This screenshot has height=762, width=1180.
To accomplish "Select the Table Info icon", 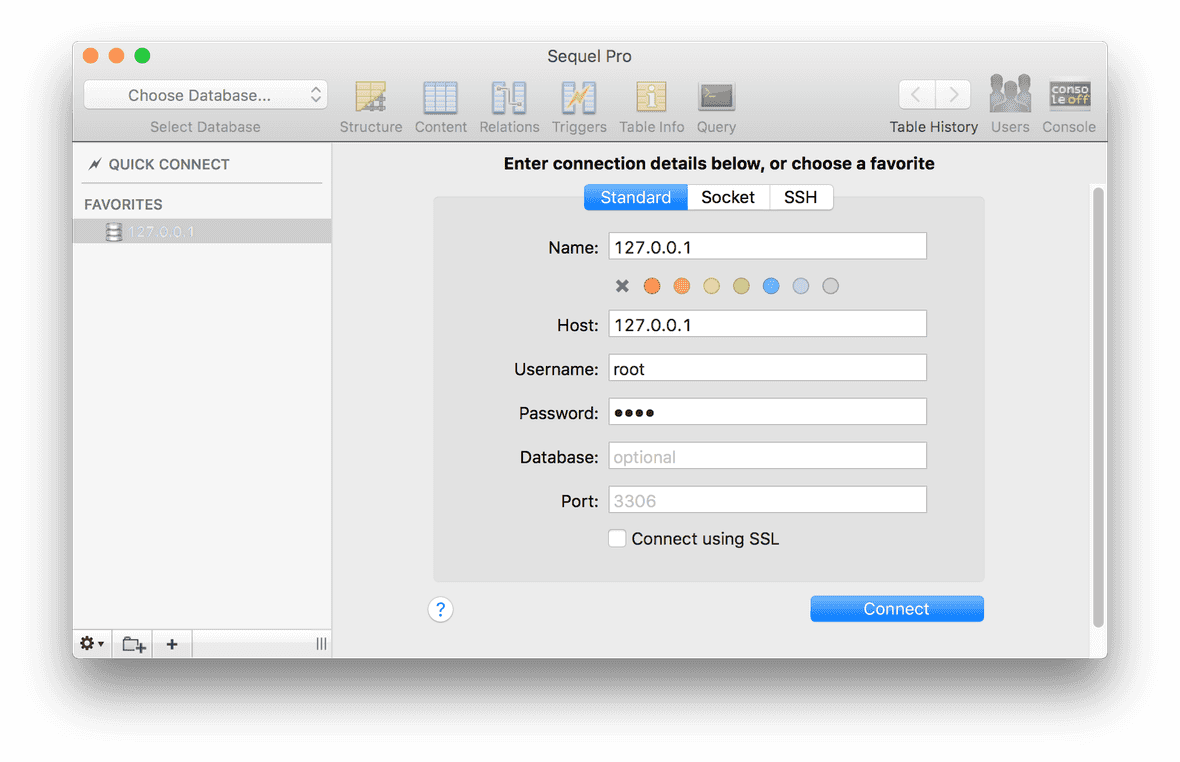I will click(x=651, y=96).
